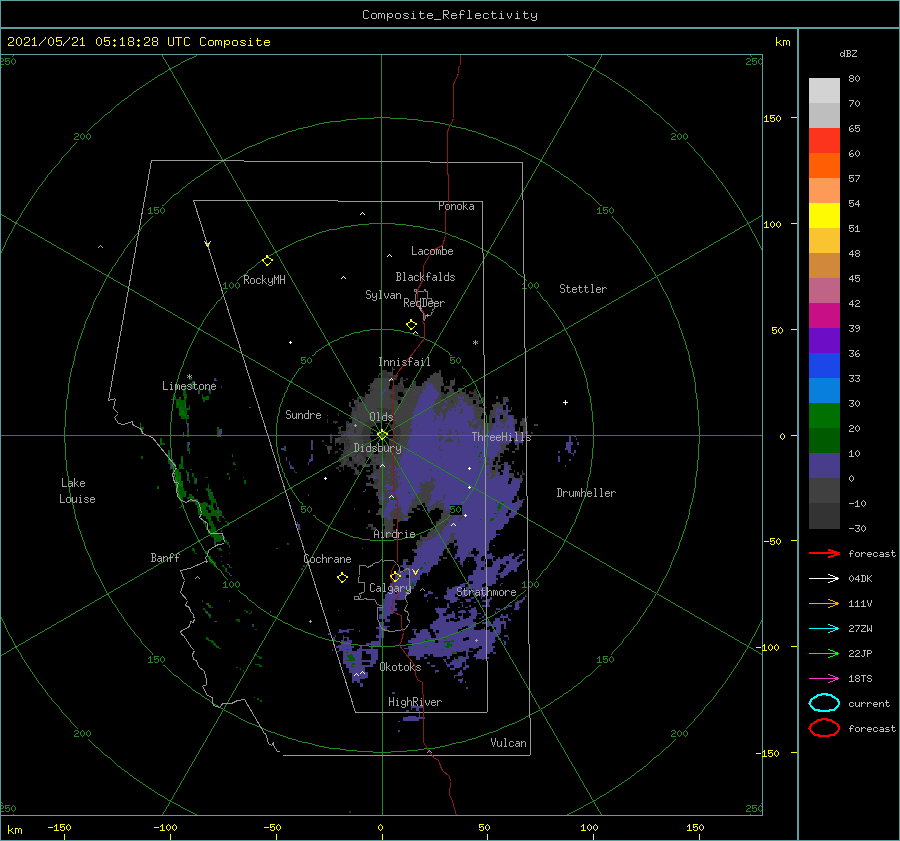This screenshot has height=841, width=900.
Task: Click the 04DK legend label text
Action: pyautogui.click(x=860, y=579)
